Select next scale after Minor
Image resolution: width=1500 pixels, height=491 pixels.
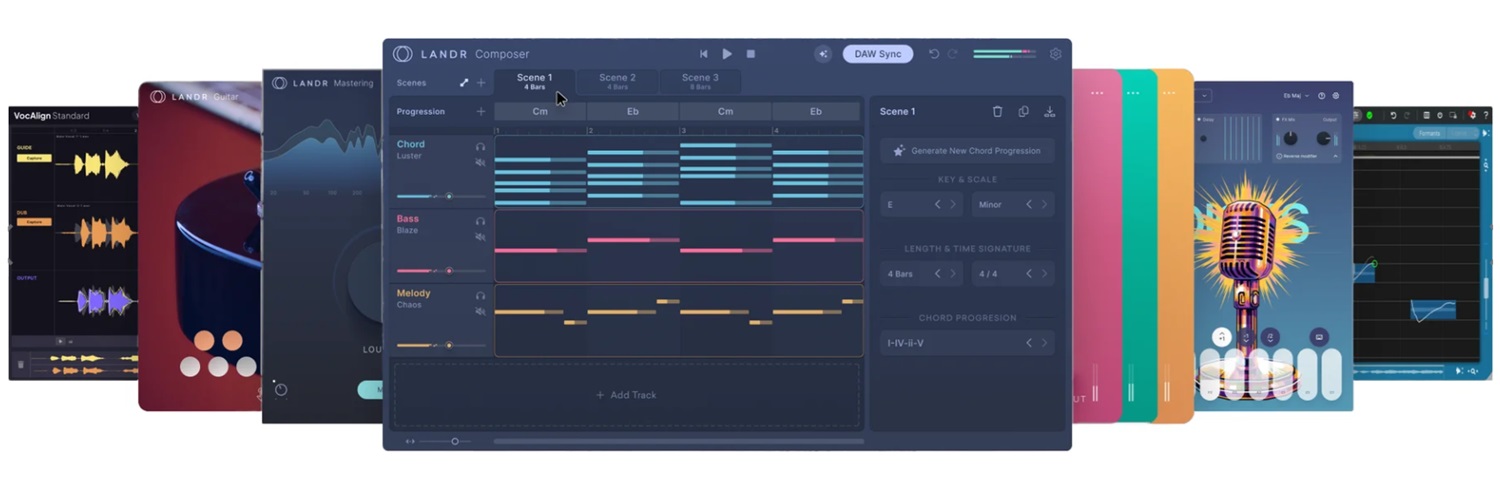coord(1044,205)
